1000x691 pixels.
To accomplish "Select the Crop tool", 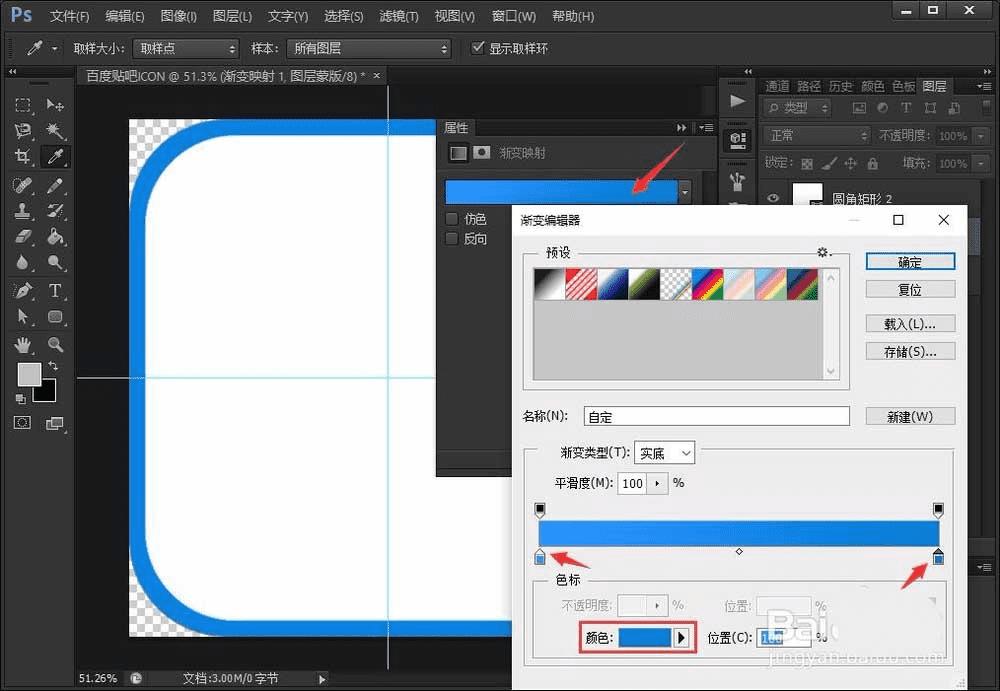I will (23, 157).
